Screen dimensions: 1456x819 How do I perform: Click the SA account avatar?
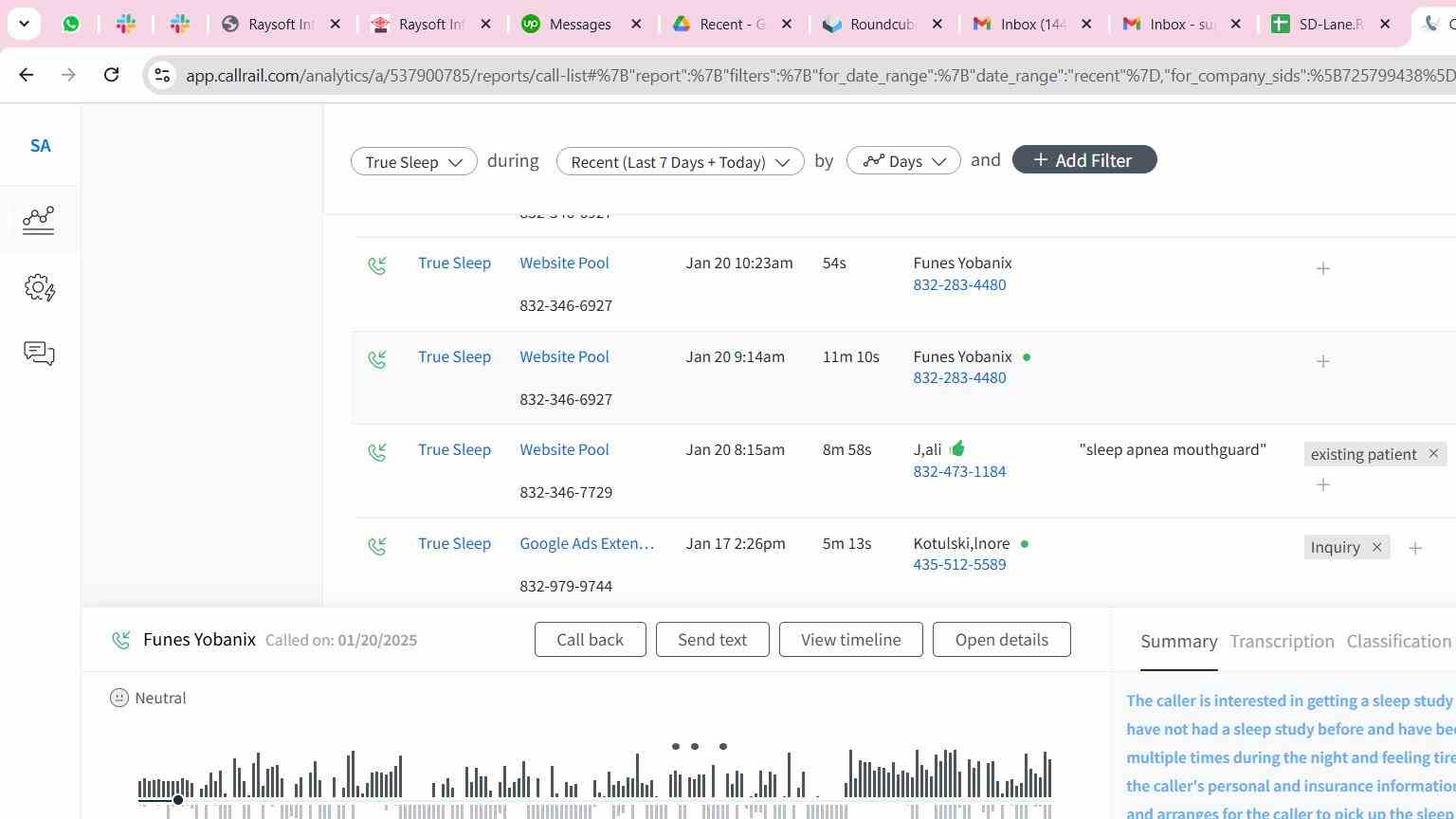(40, 145)
